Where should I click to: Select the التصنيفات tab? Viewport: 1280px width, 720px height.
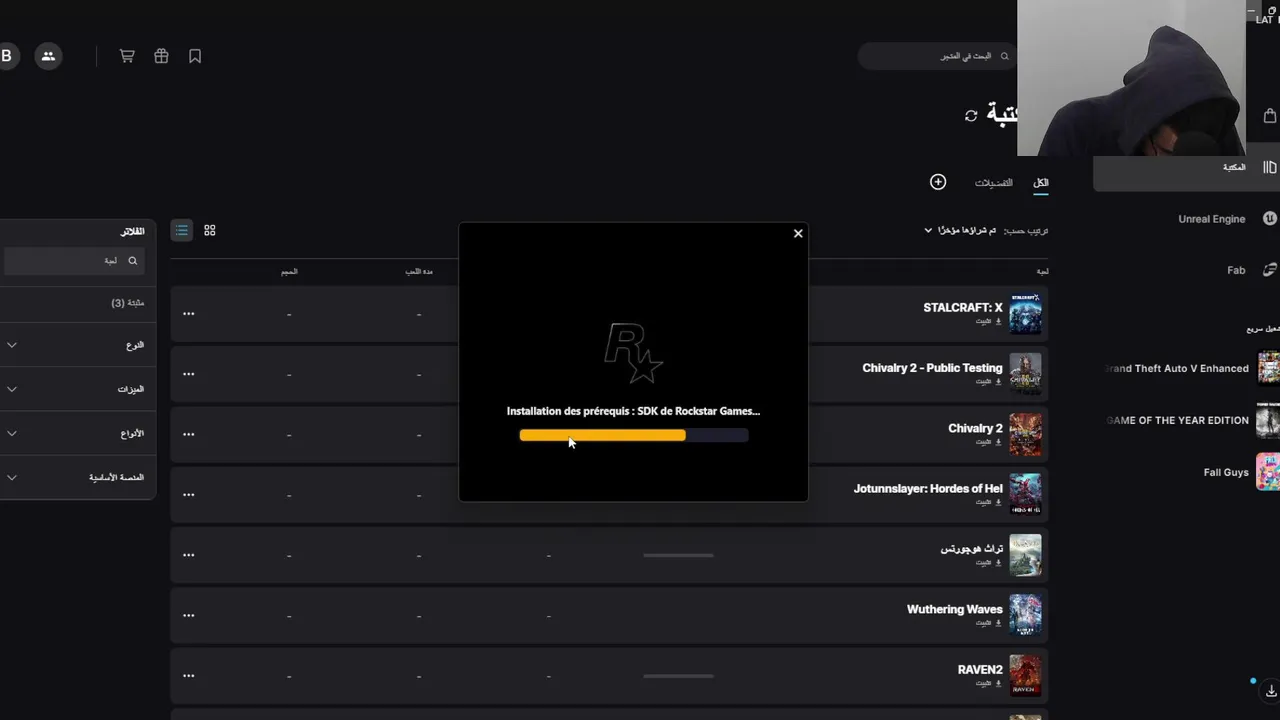[x=993, y=183]
